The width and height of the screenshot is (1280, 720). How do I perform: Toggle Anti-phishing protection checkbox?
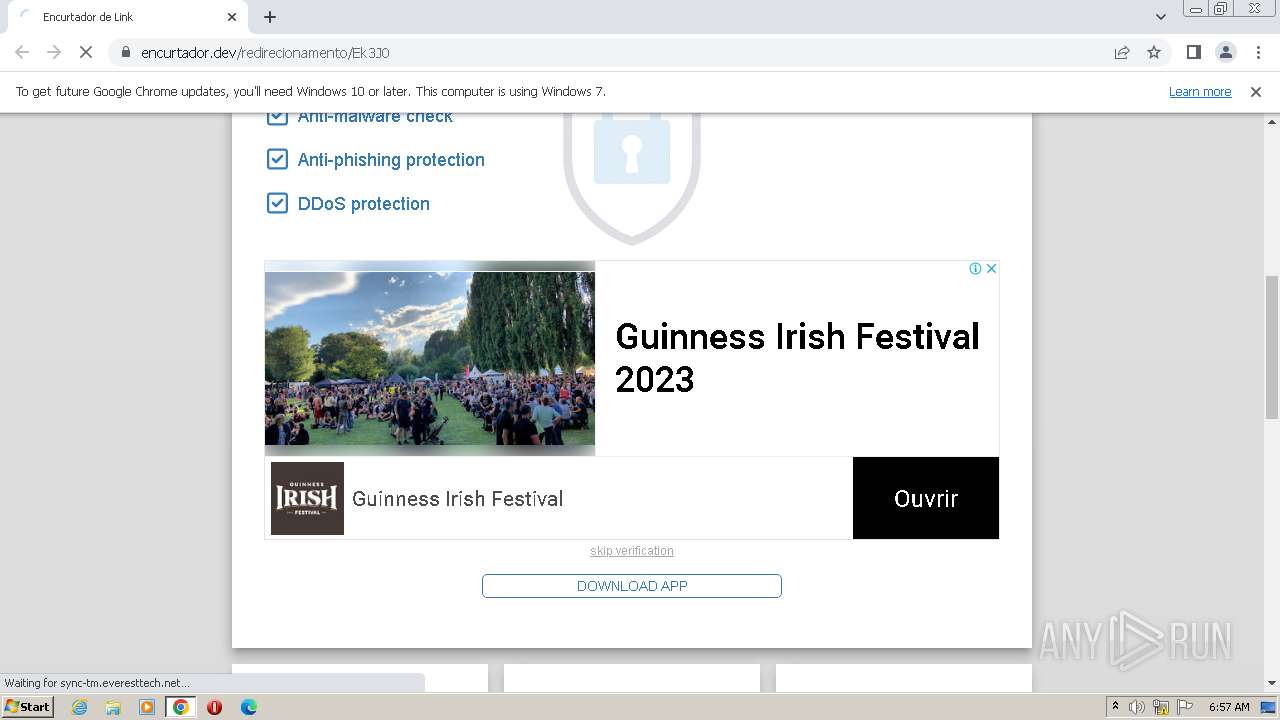click(x=277, y=159)
